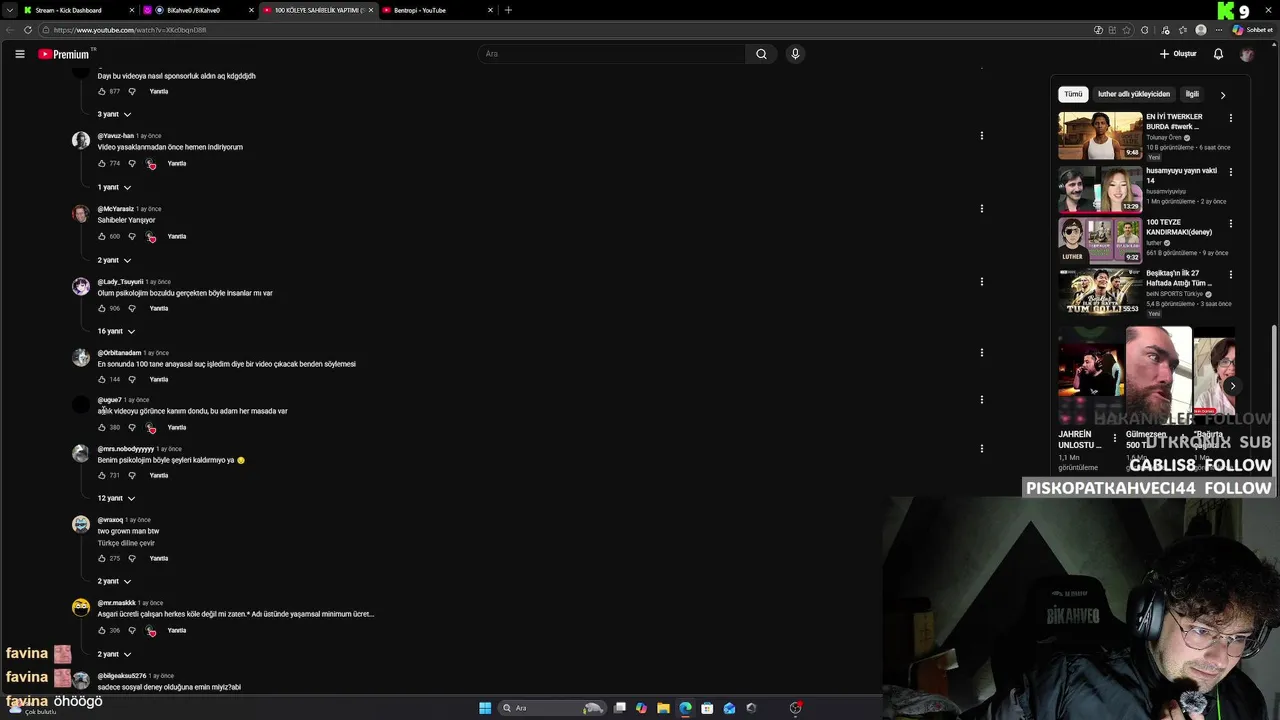The width and height of the screenshot is (1280, 720).
Task: Like the comment by @Yavuz-han
Action: pyautogui.click(x=102, y=163)
